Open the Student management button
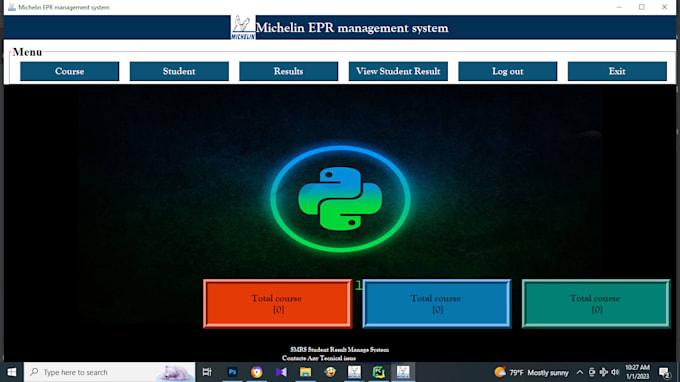This screenshot has height=382, width=680. pos(179,71)
